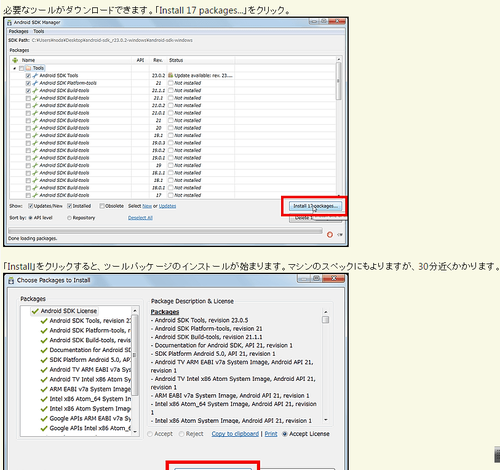Screen dimensions: 500x470
Task: Enable the Obsolete checkbox
Action: [x=102, y=206]
